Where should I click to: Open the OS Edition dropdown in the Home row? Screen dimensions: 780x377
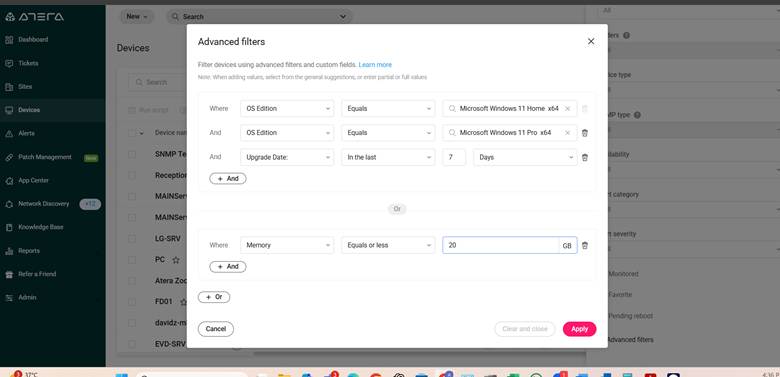pos(287,108)
